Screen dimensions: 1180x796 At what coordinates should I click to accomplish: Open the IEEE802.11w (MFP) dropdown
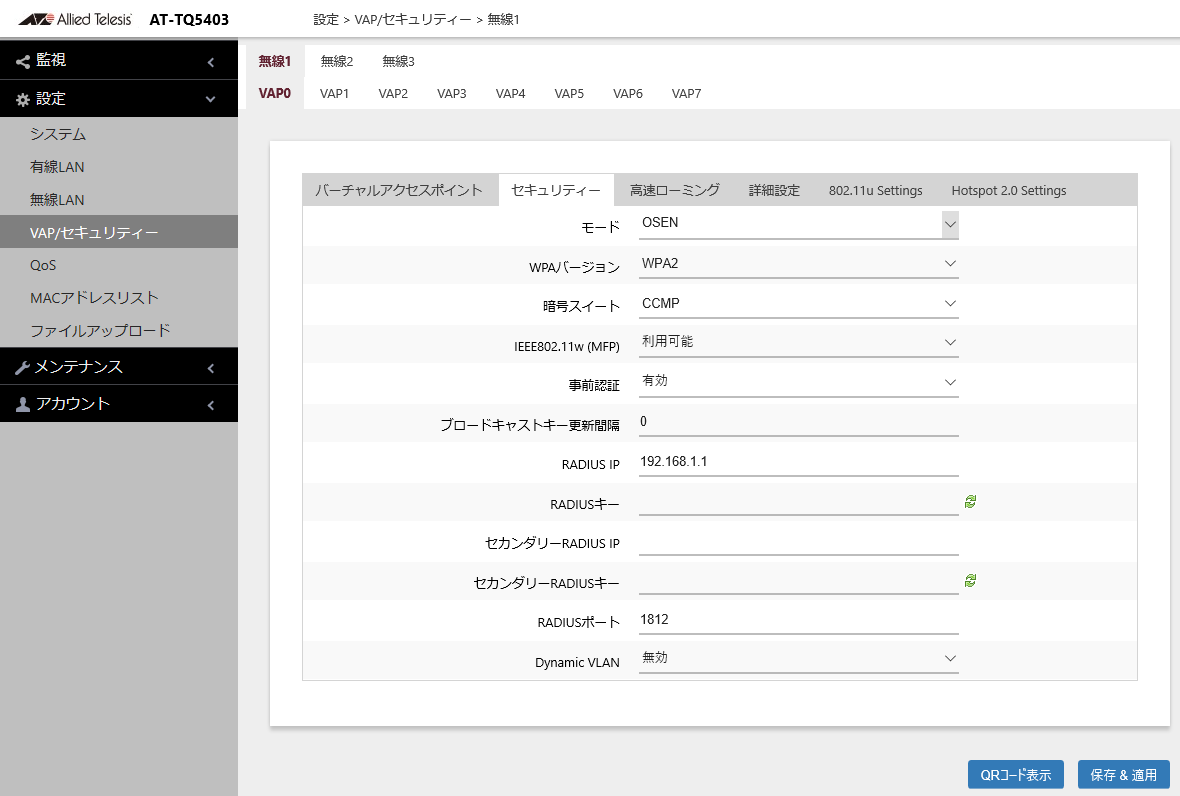click(x=798, y=343)
